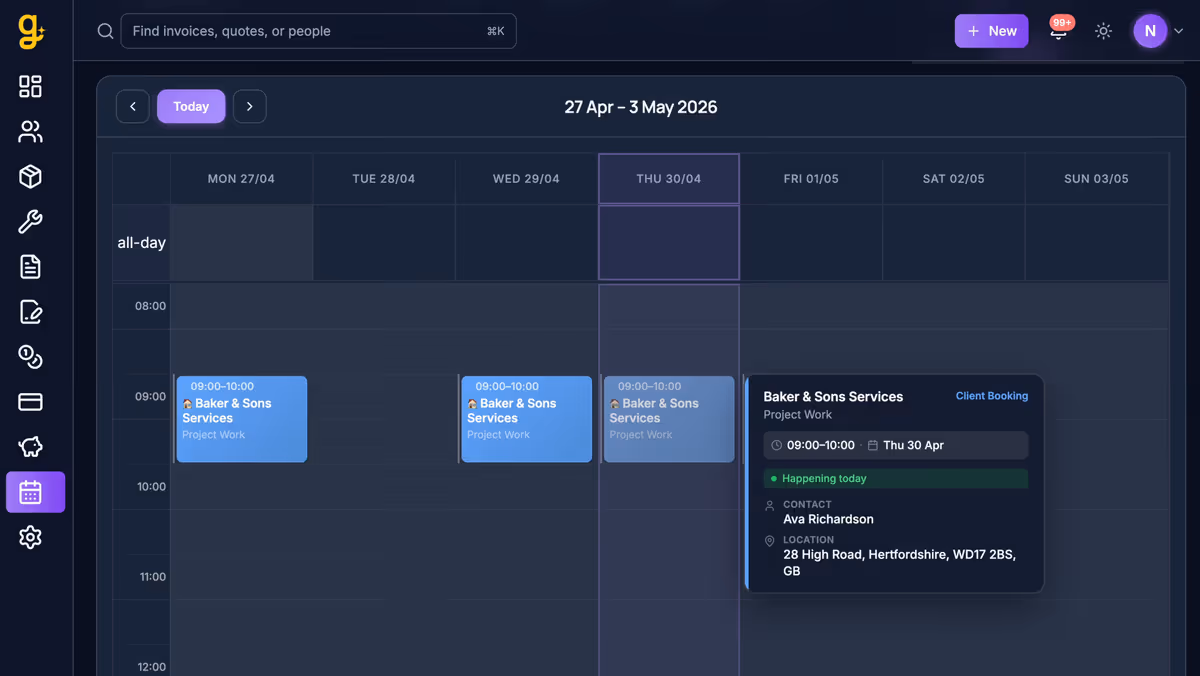The image size is (1200, 676).
Task: Open the piggy bank icon in sidebar
Action: pos(31,447)
